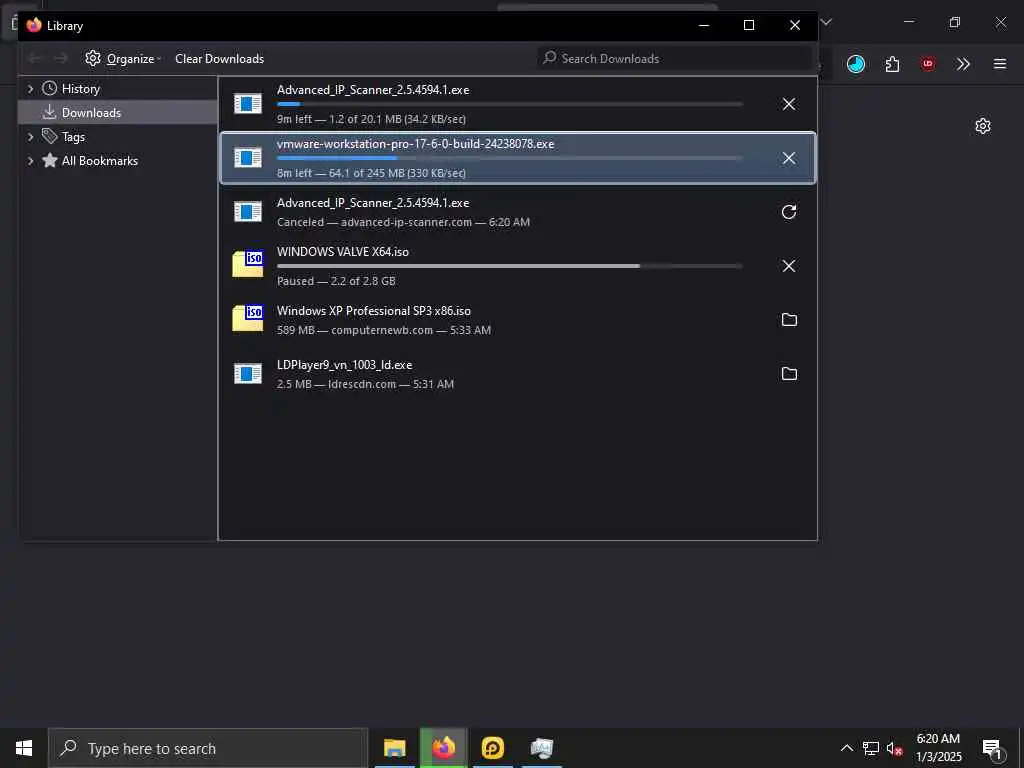Select Tags in the Library sidebar
1024x768 pixels.
72,136
